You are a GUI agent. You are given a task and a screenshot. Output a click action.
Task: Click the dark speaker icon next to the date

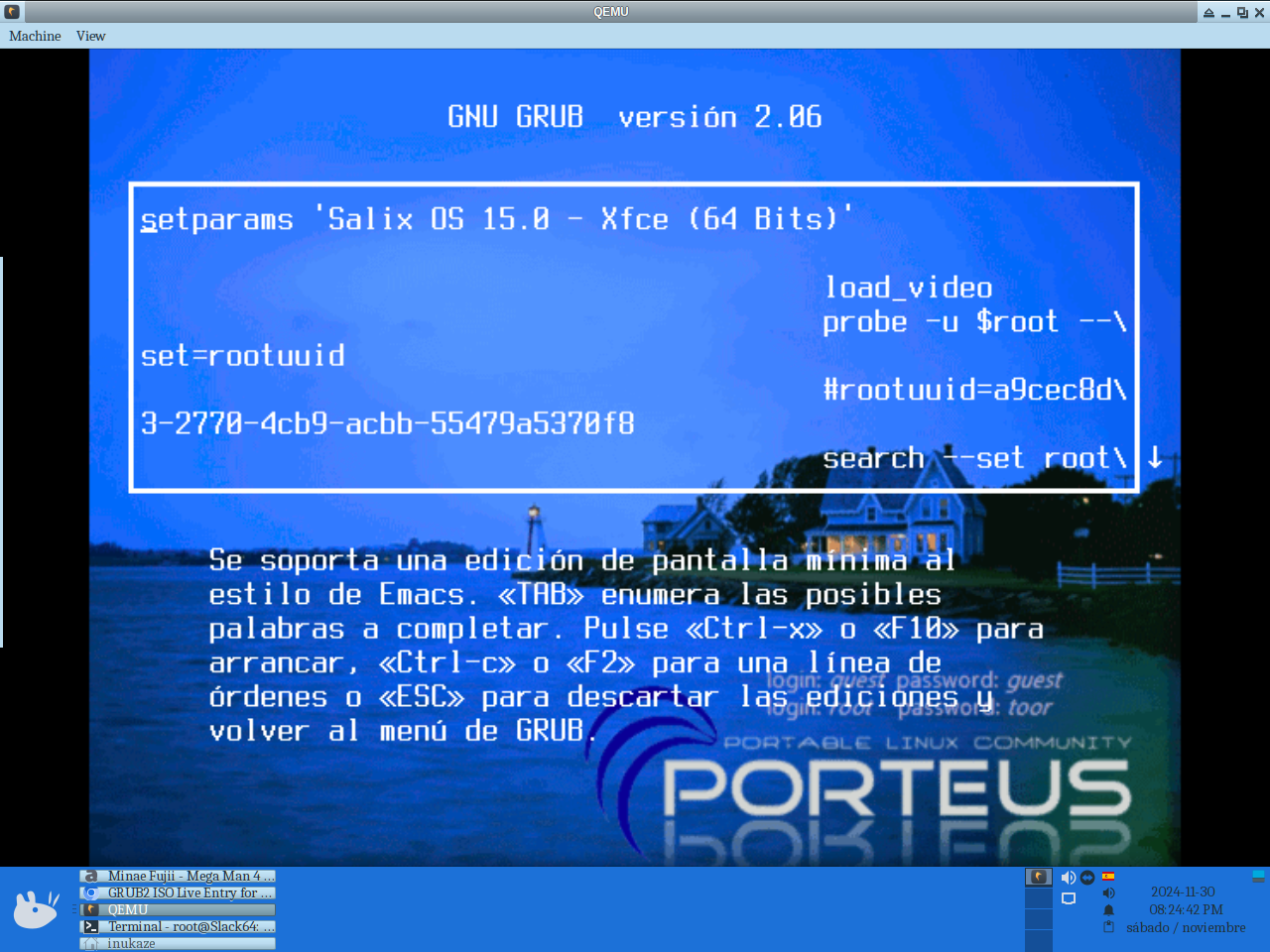pos(1109,892)
